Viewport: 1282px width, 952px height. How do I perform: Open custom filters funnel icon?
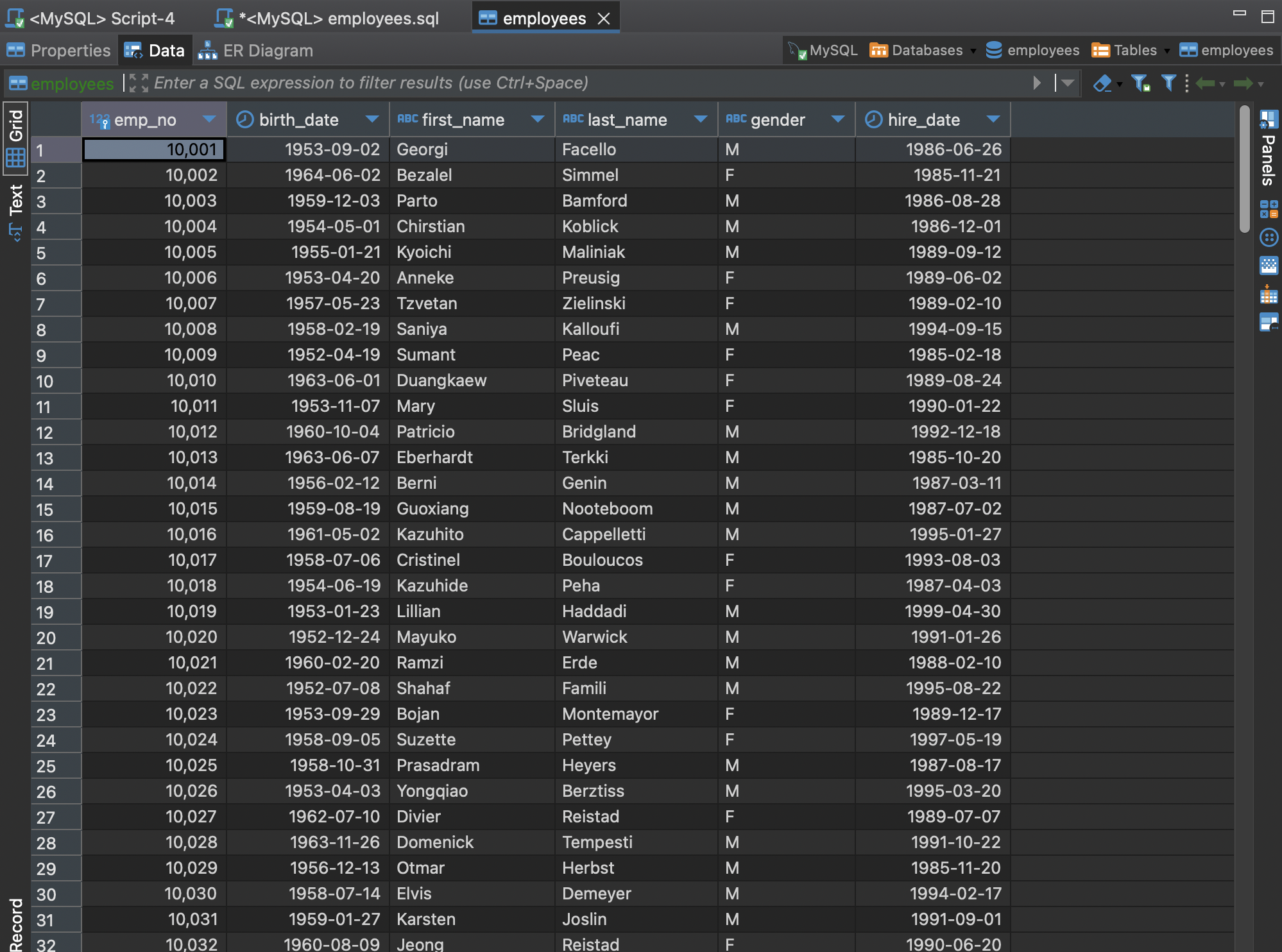coord(1168,83)
